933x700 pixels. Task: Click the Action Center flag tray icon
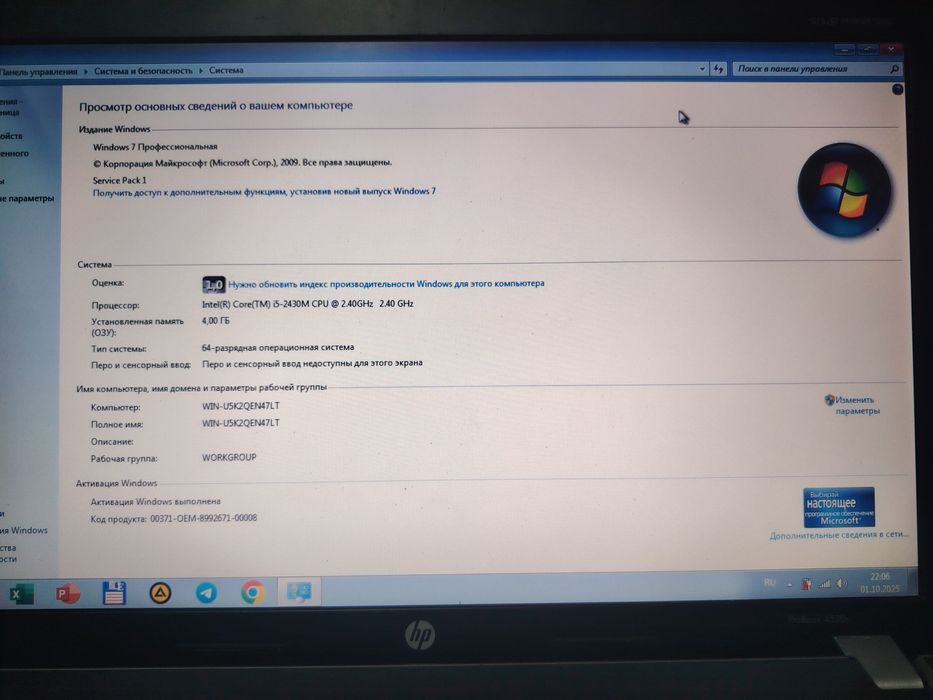pos(806,585)
